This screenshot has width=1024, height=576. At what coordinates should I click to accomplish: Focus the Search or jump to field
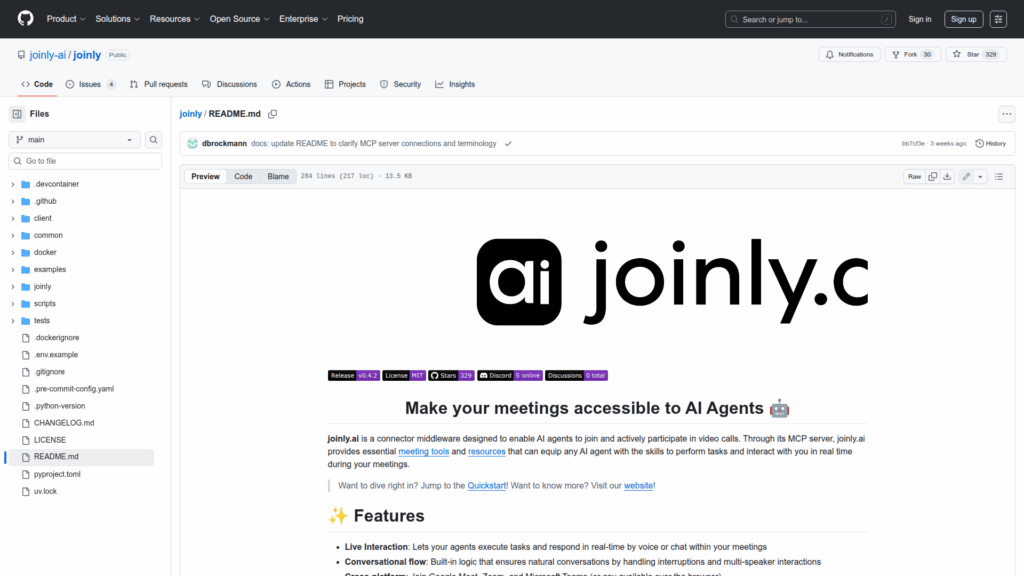(x=810, y=19)
